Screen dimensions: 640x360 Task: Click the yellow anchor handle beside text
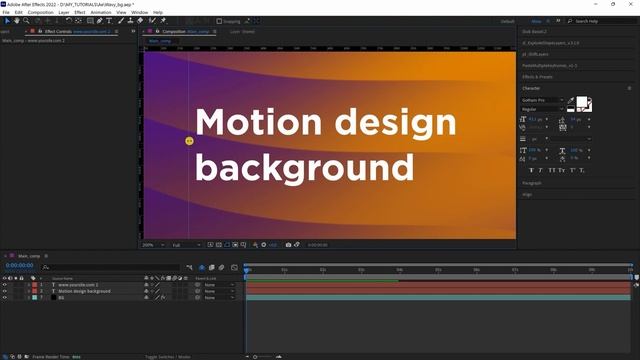[189, 141]
